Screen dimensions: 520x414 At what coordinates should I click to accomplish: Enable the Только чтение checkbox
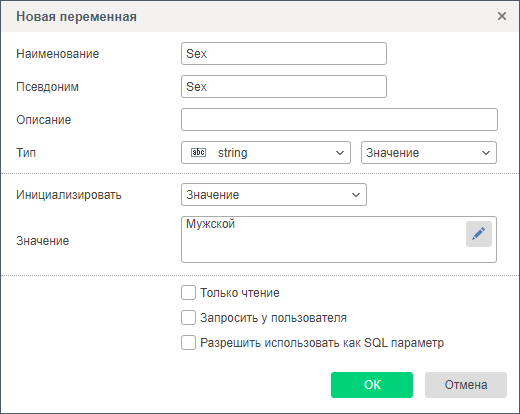point(188,293)
